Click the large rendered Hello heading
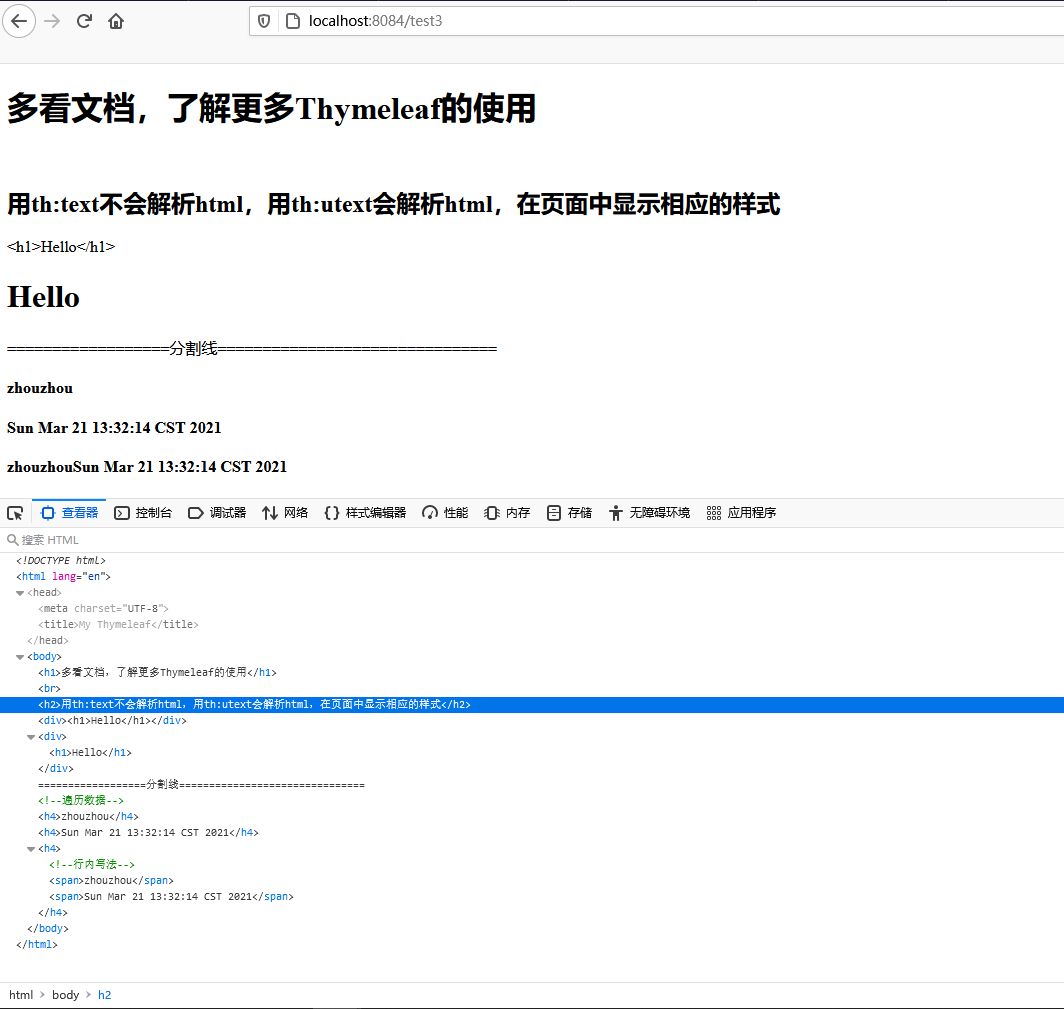Screen dimensions: 1064x1009 43,297
